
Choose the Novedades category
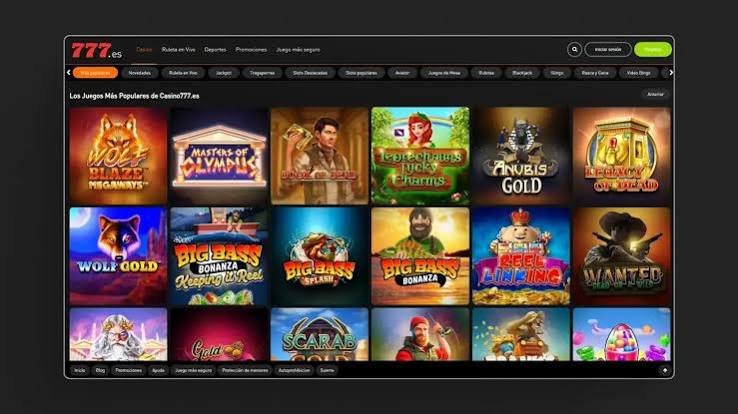[140, 73]
